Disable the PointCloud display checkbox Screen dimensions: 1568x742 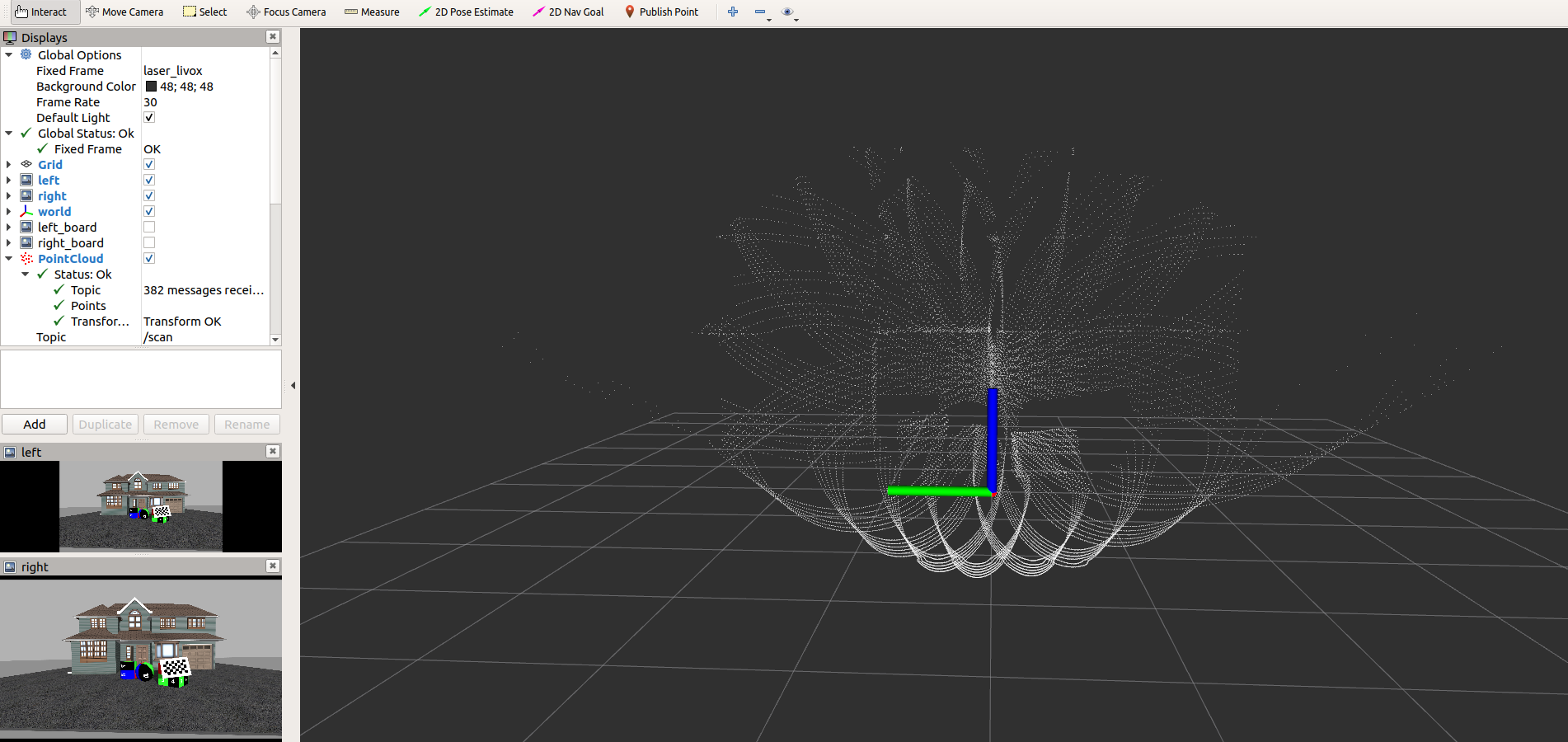pos(149,258)
